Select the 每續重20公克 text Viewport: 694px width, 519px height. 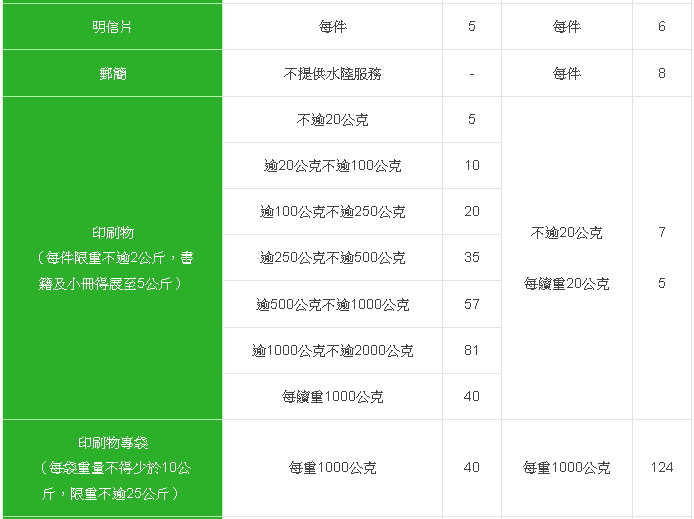click(x=566, y=284)
